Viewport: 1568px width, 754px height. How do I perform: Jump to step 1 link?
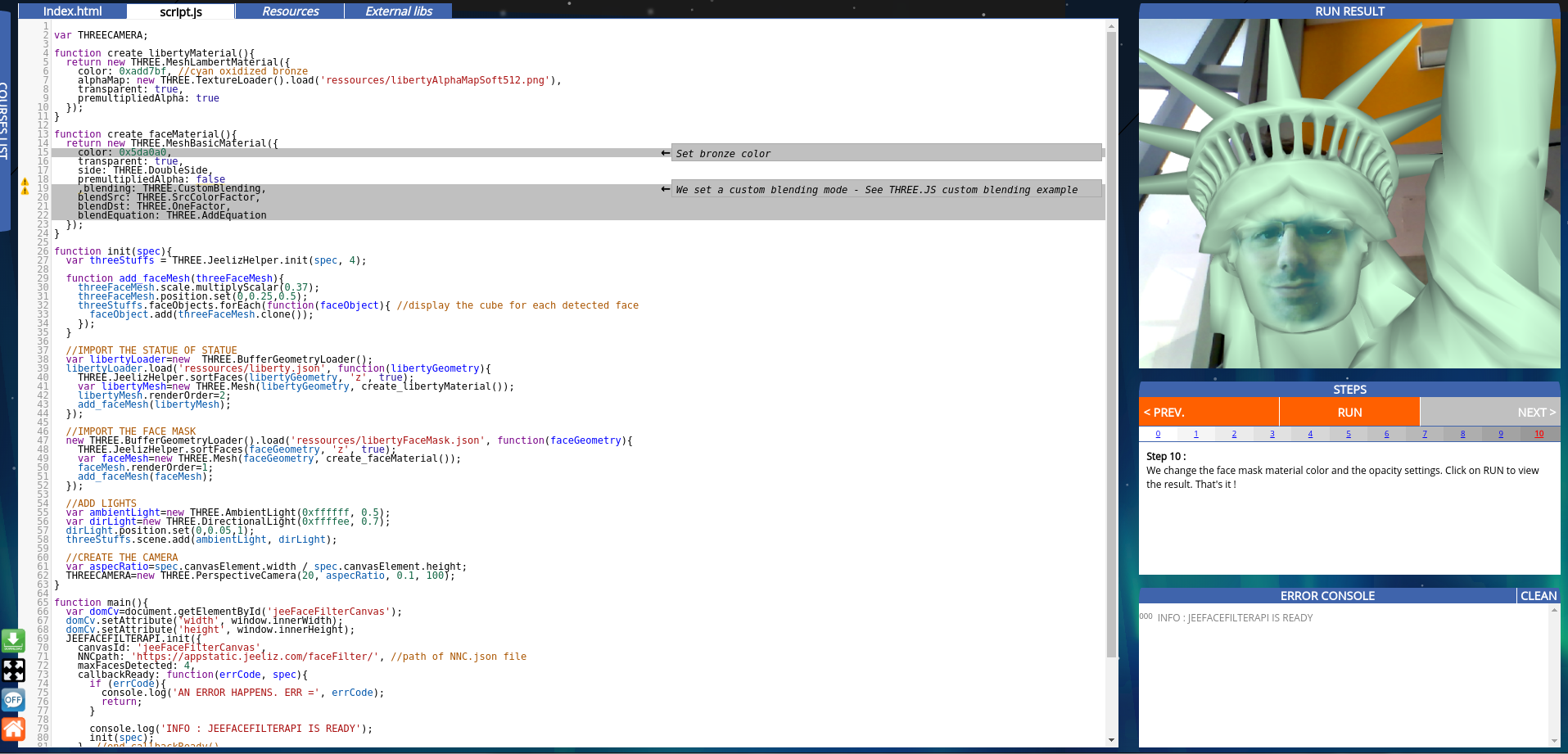pyautogui.click(x=1196, y=434)
